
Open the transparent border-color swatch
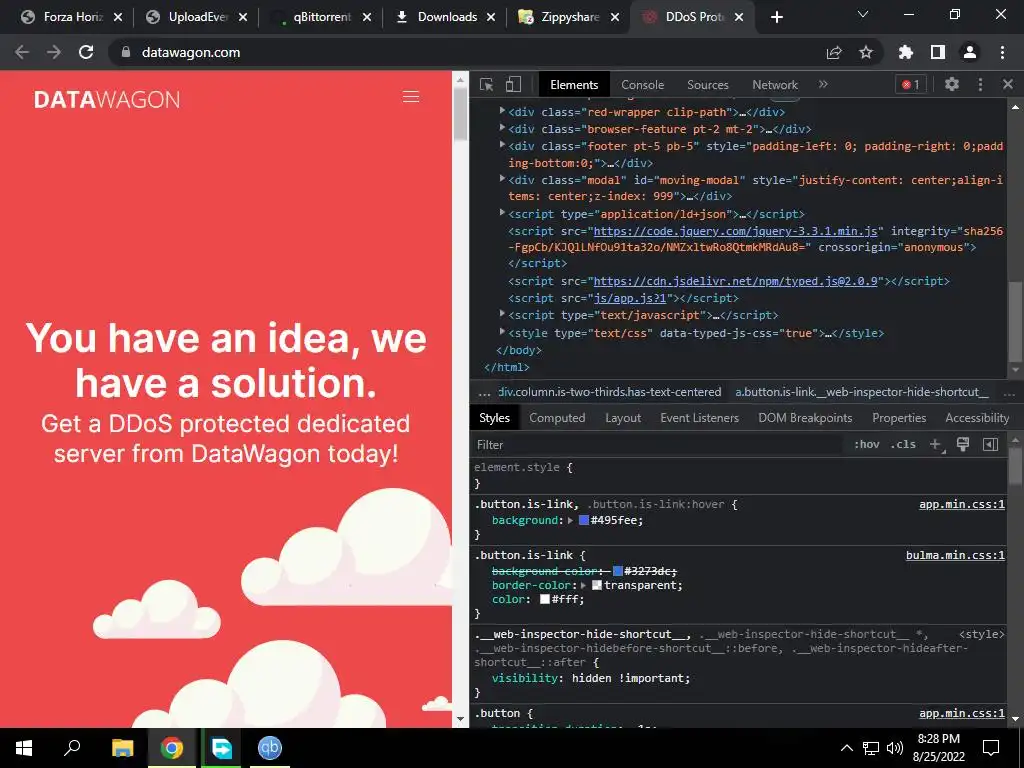click(x=596, y=586)
